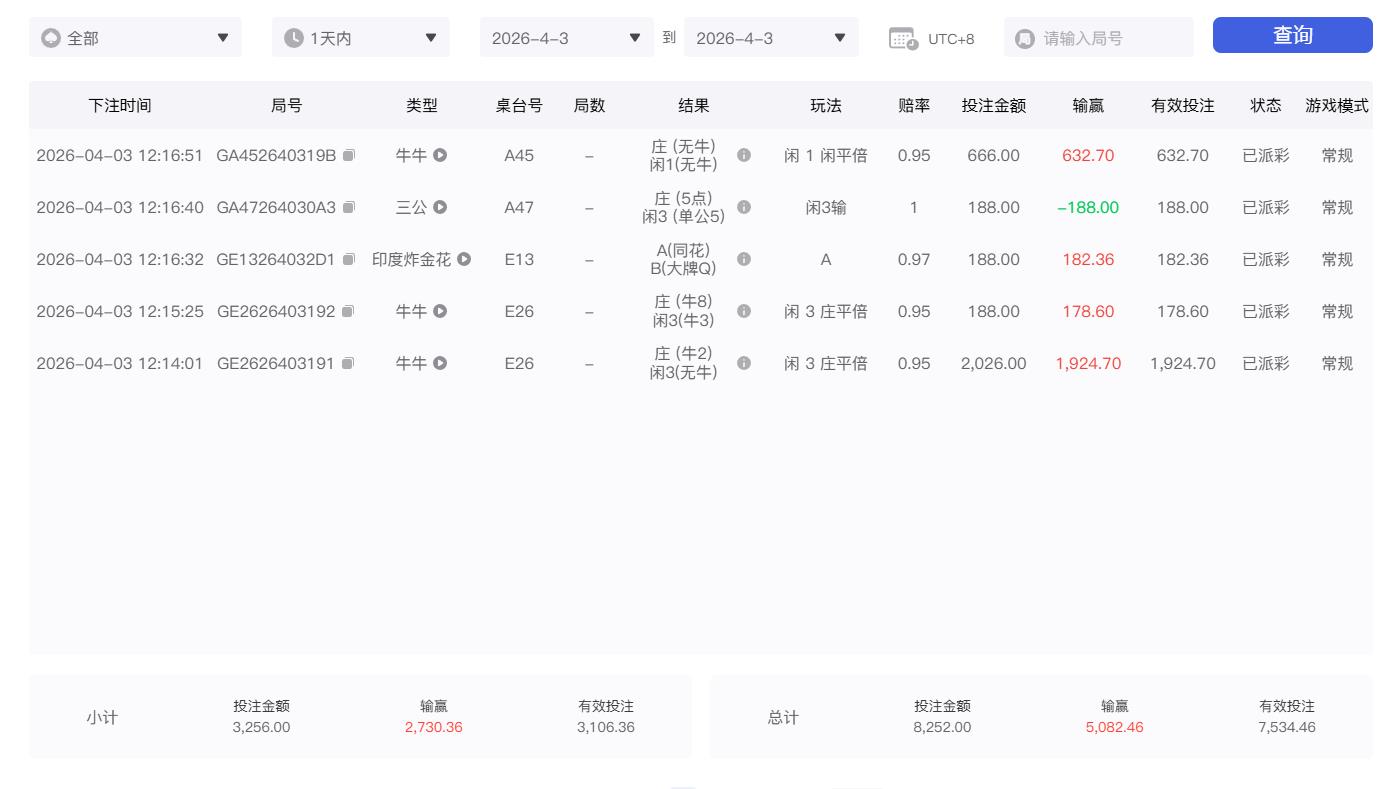View result info for 庄(5点) 闲3(单公5)
Viewport: 1397px width, 789px height.
[x=743, y=207]
